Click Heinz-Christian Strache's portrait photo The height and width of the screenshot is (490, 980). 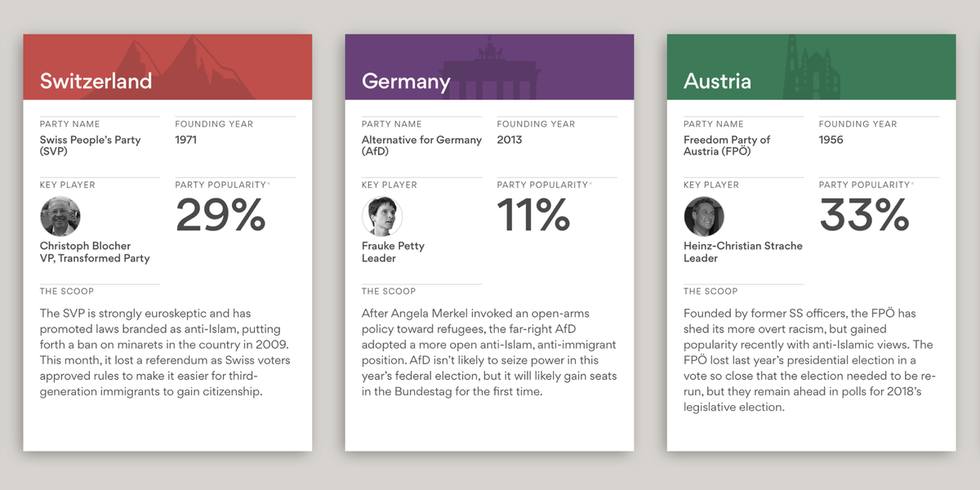pyautogui.click(x=704, y=216)
